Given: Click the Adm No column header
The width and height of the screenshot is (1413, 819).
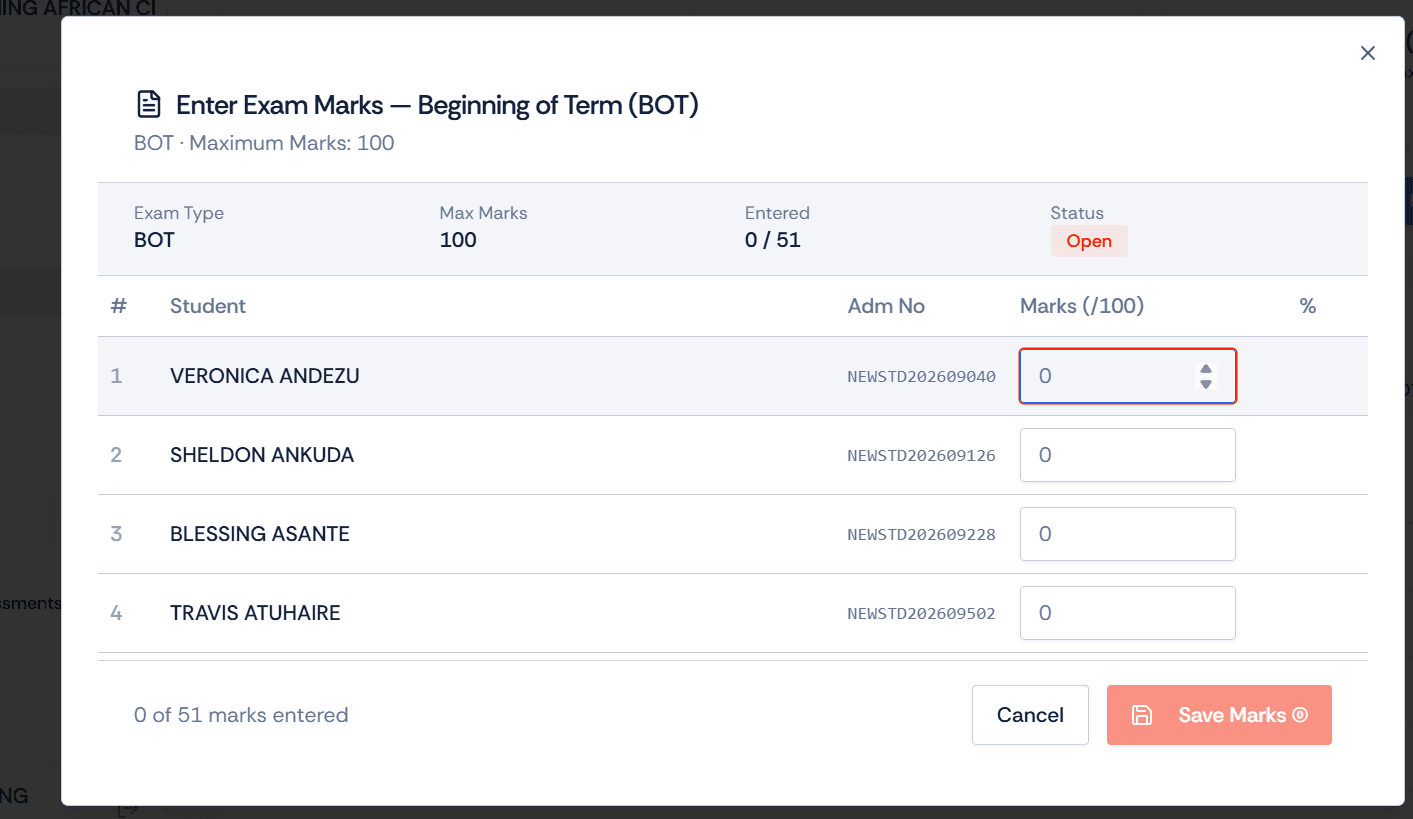Looking at the screenshot, I should point(886,306).
